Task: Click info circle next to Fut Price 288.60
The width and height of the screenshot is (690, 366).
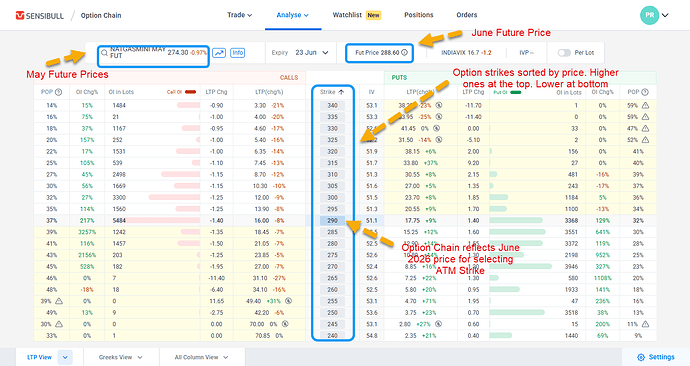Action: tap(404, 52)
